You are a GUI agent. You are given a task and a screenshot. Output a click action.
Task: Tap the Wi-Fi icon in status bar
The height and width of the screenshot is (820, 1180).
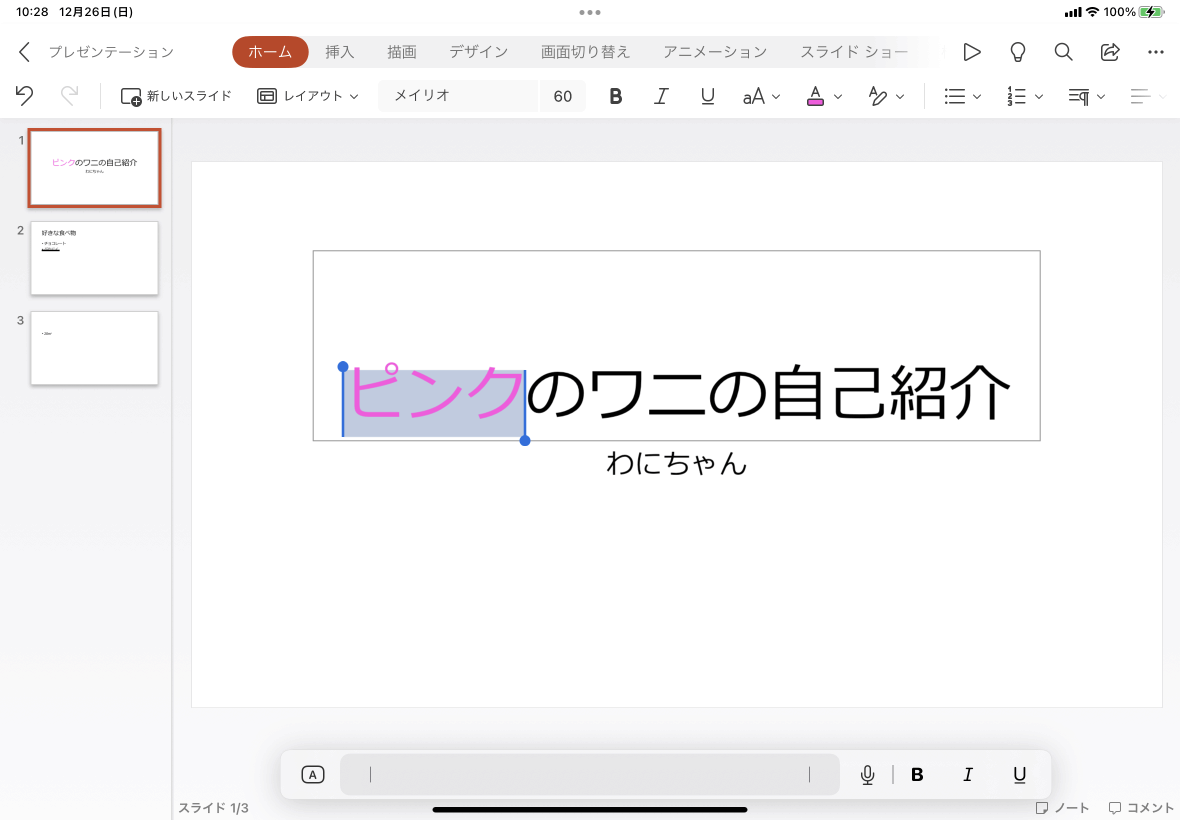coord(1092,12)
